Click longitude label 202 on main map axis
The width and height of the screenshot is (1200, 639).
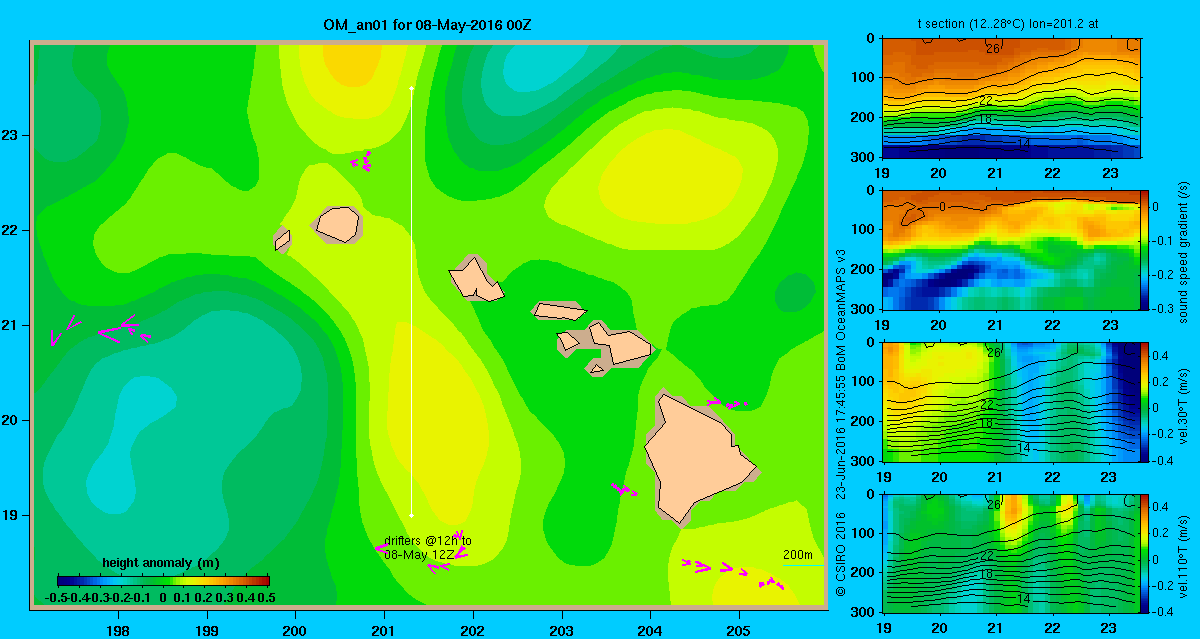tap(473, 630)
